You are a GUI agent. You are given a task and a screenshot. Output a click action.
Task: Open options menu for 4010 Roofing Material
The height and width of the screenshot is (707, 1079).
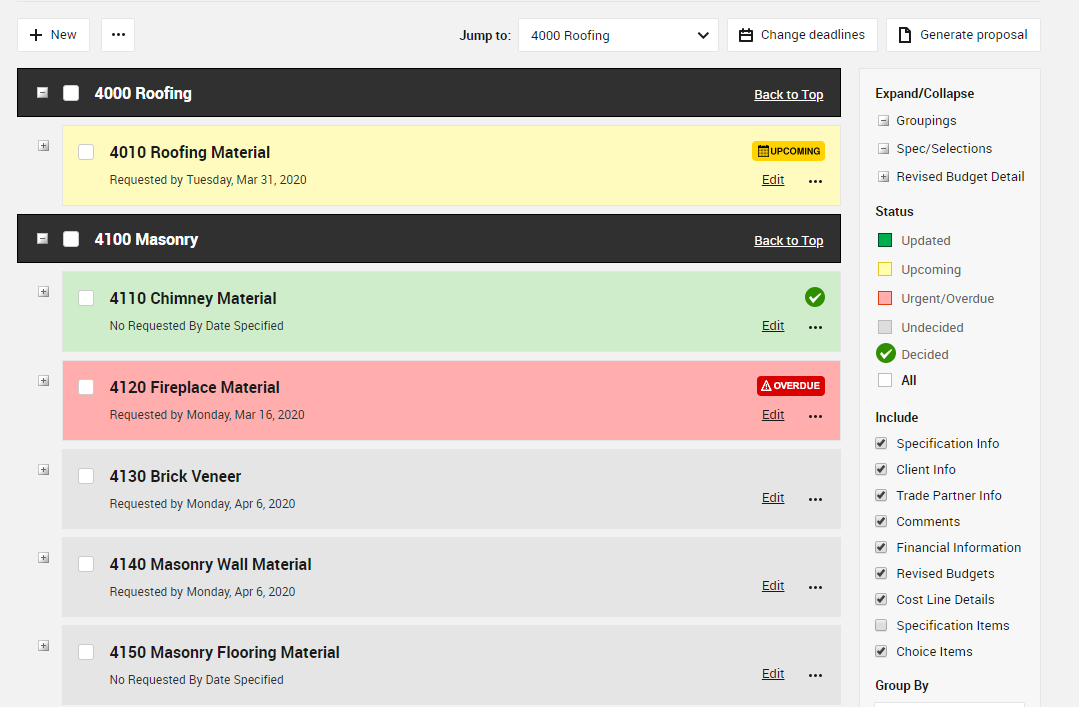click(x=815, y=181)
